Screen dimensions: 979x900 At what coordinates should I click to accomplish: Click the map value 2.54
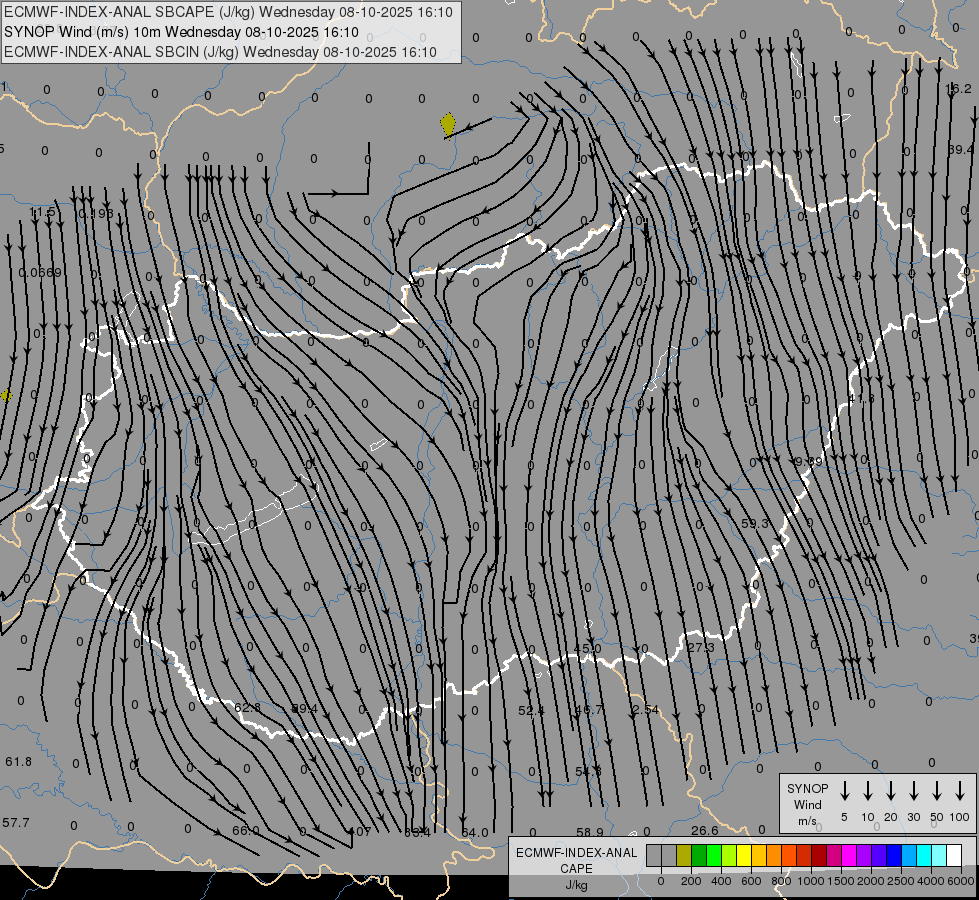(645, 710)
